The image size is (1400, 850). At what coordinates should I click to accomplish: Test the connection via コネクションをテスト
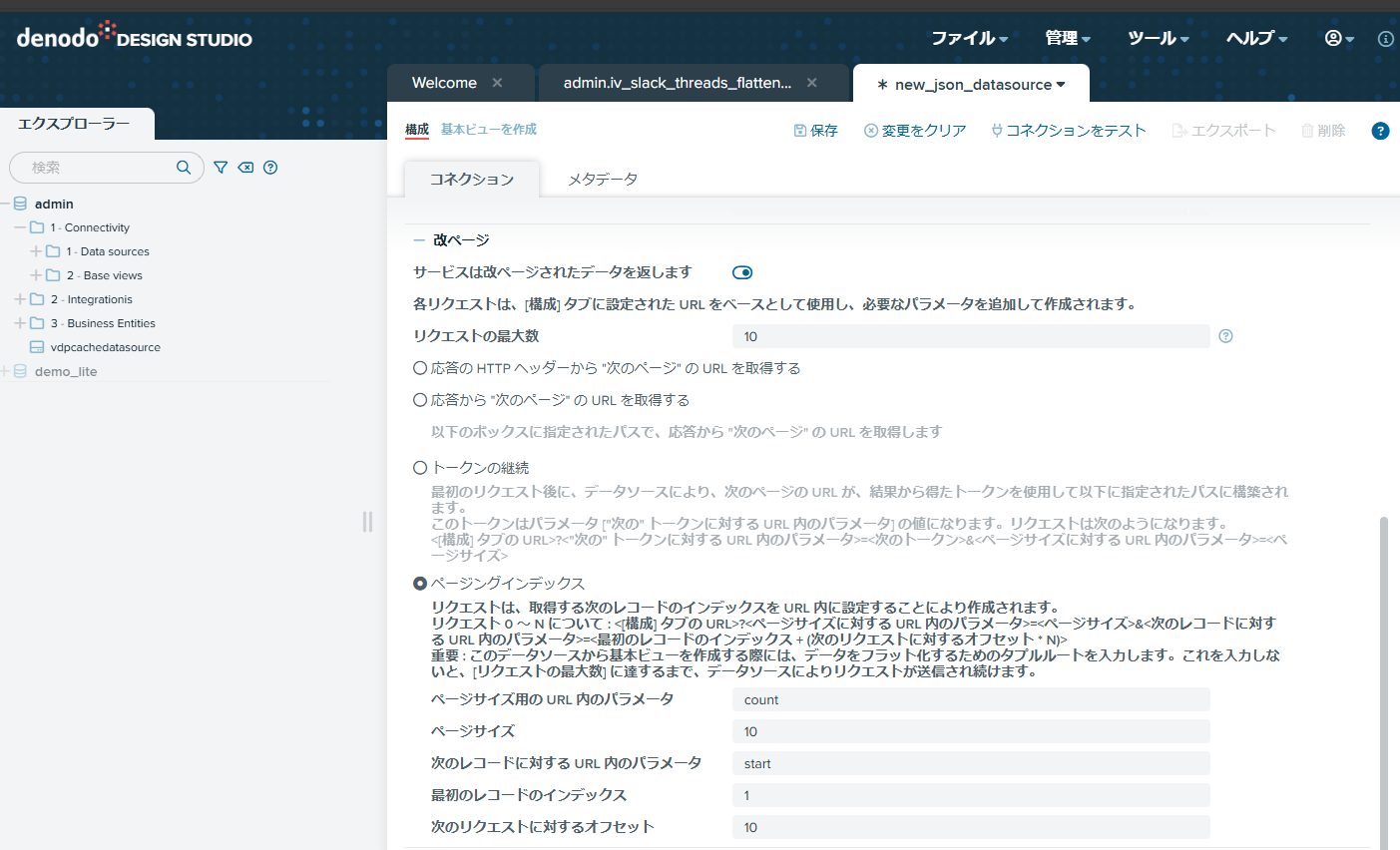pyautogui.click(x=1068, y=130)
